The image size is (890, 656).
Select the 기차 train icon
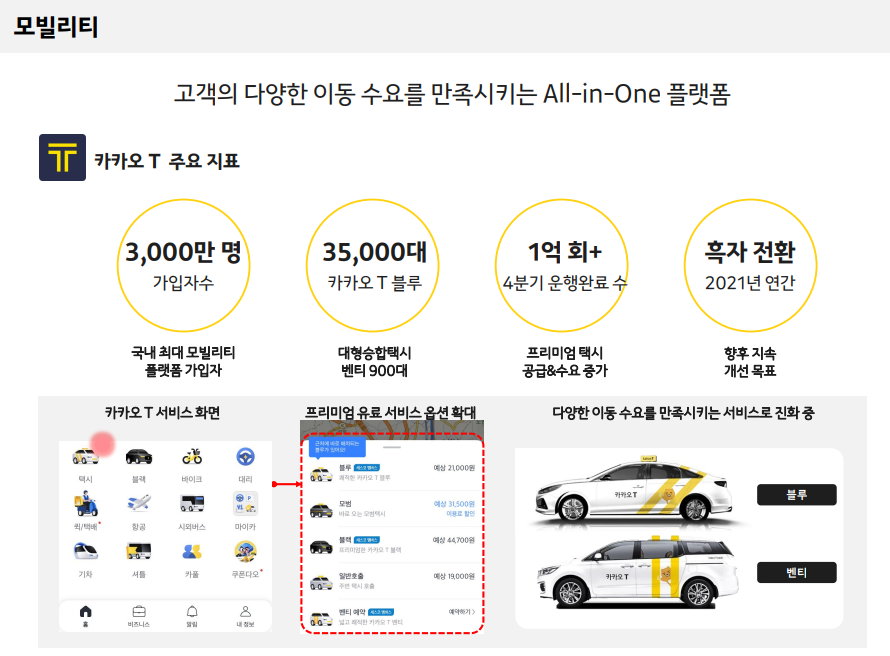point(86,551)
